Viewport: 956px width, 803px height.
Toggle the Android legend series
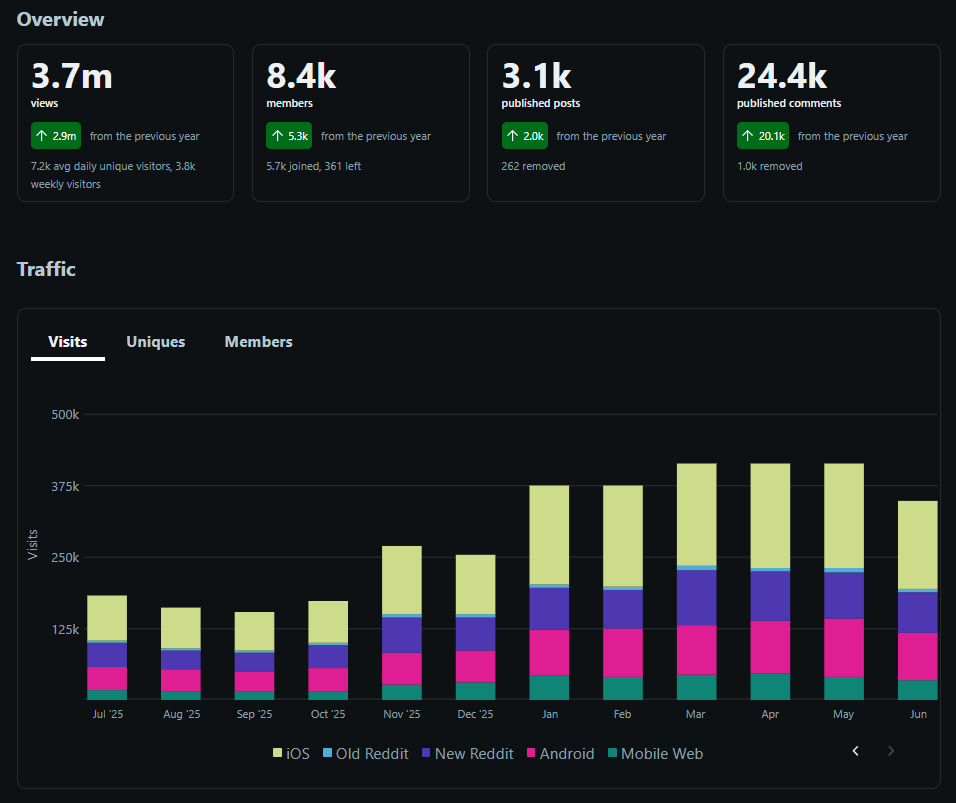click(560, 754)
